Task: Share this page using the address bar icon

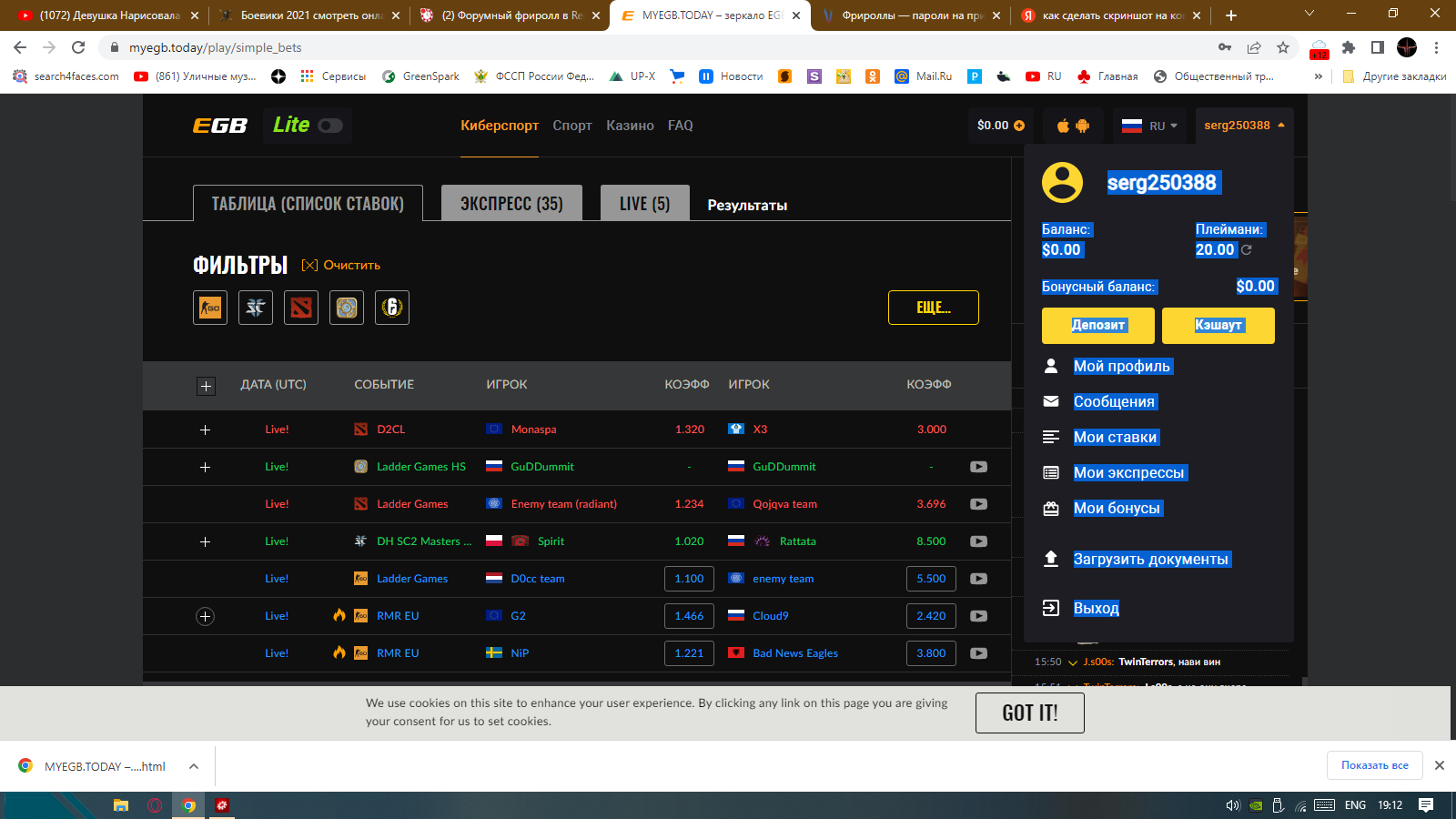Action: pyautogui.click(x=1254, y=47)
